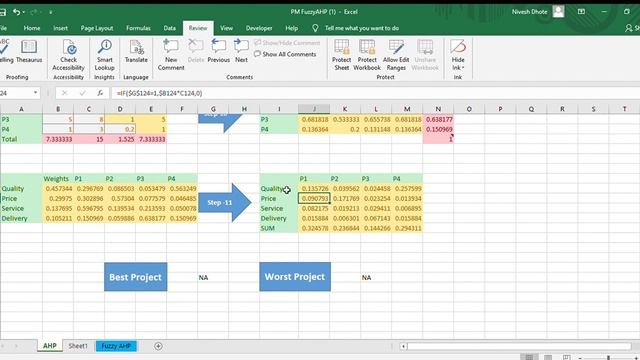Screen dimensions: 640x360
Task: Click horizontal scrollbar left arrow
Action: pos(403,346)
